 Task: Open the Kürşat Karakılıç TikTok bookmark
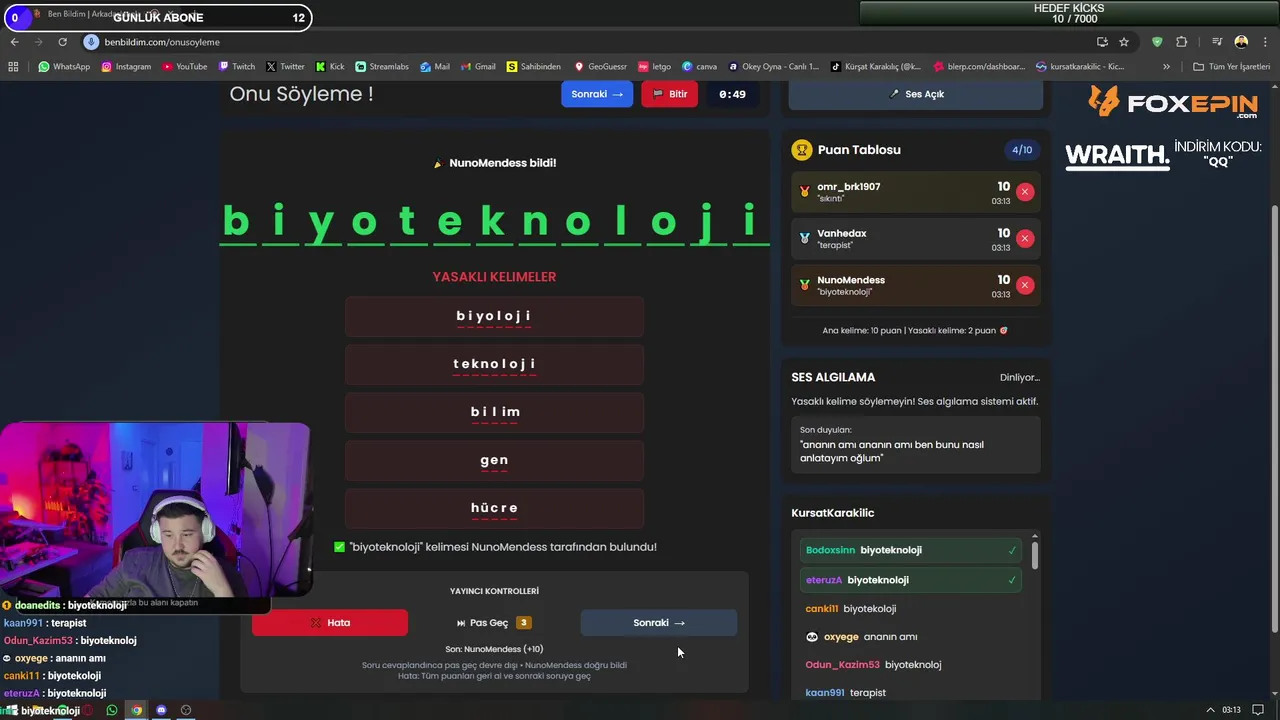tap(876, 67)
